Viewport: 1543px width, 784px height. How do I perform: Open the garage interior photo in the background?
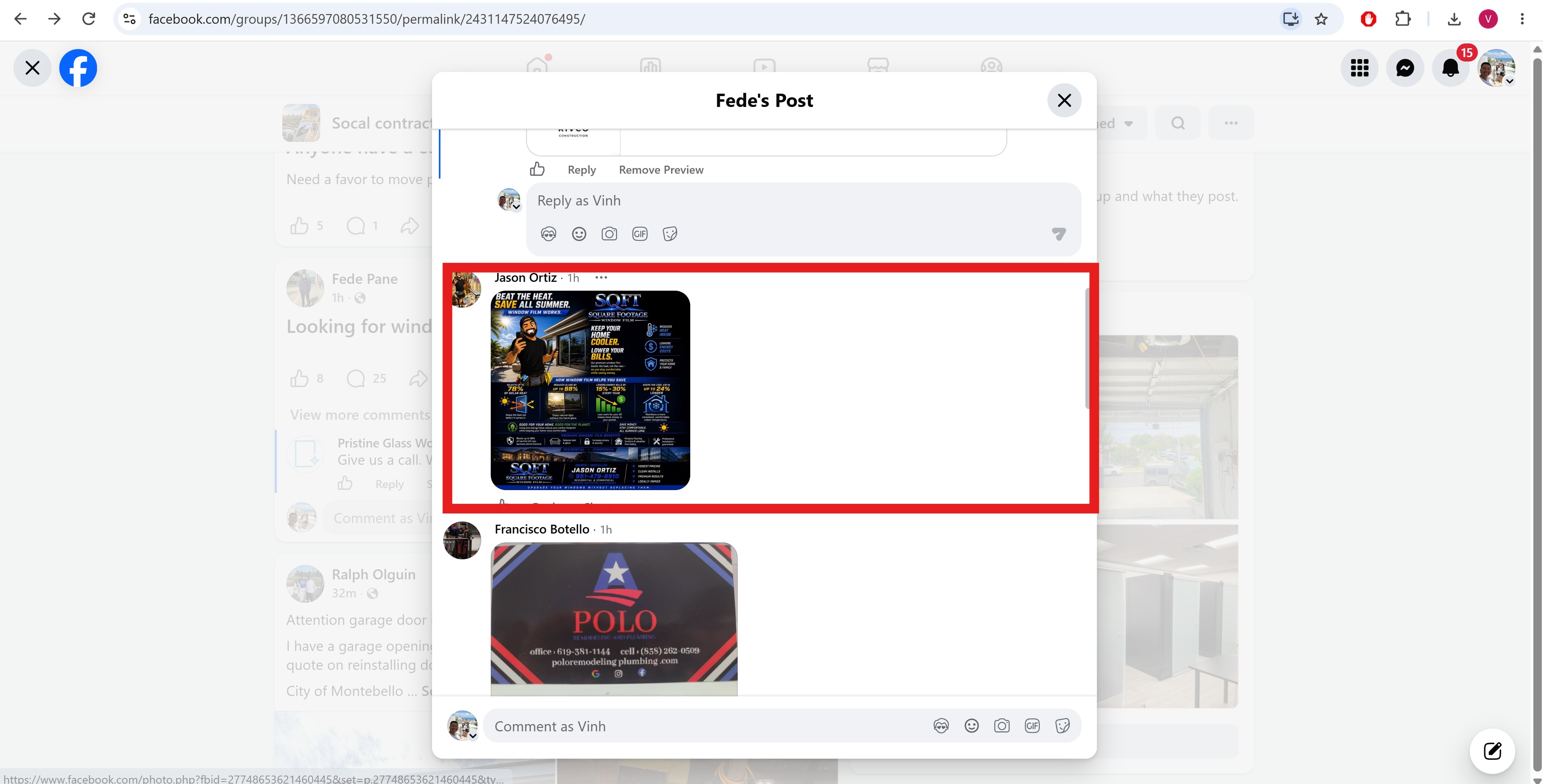coord(1168,427)
